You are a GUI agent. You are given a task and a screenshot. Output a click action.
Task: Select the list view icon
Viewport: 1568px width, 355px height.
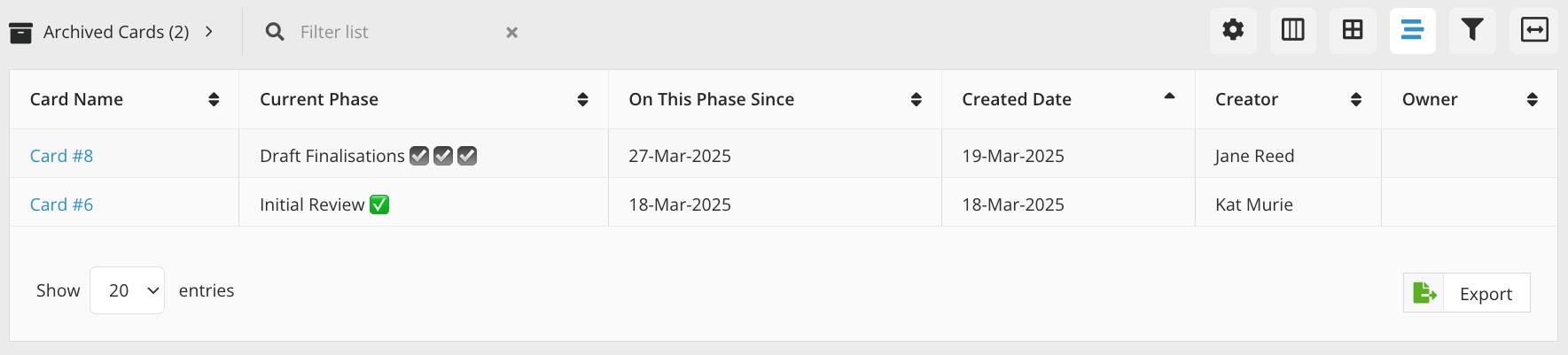coord(1412,30)
